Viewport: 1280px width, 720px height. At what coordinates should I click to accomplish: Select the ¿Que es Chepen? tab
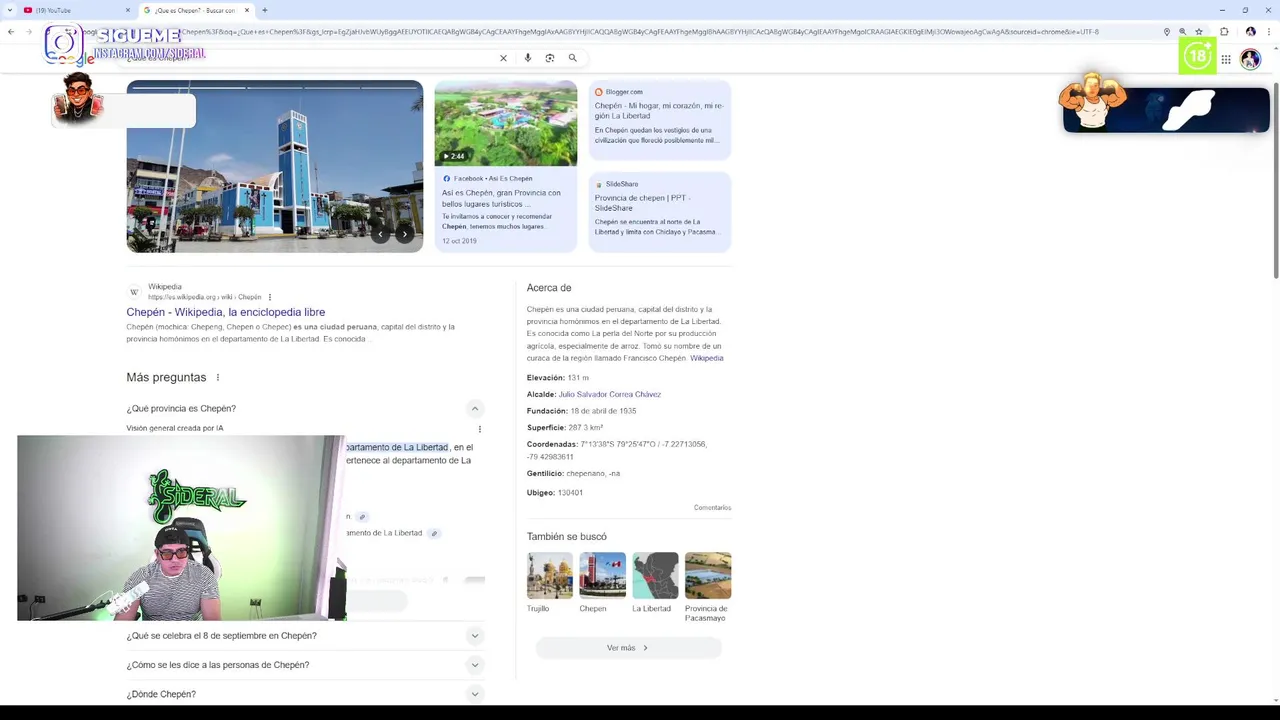point(195,10)
